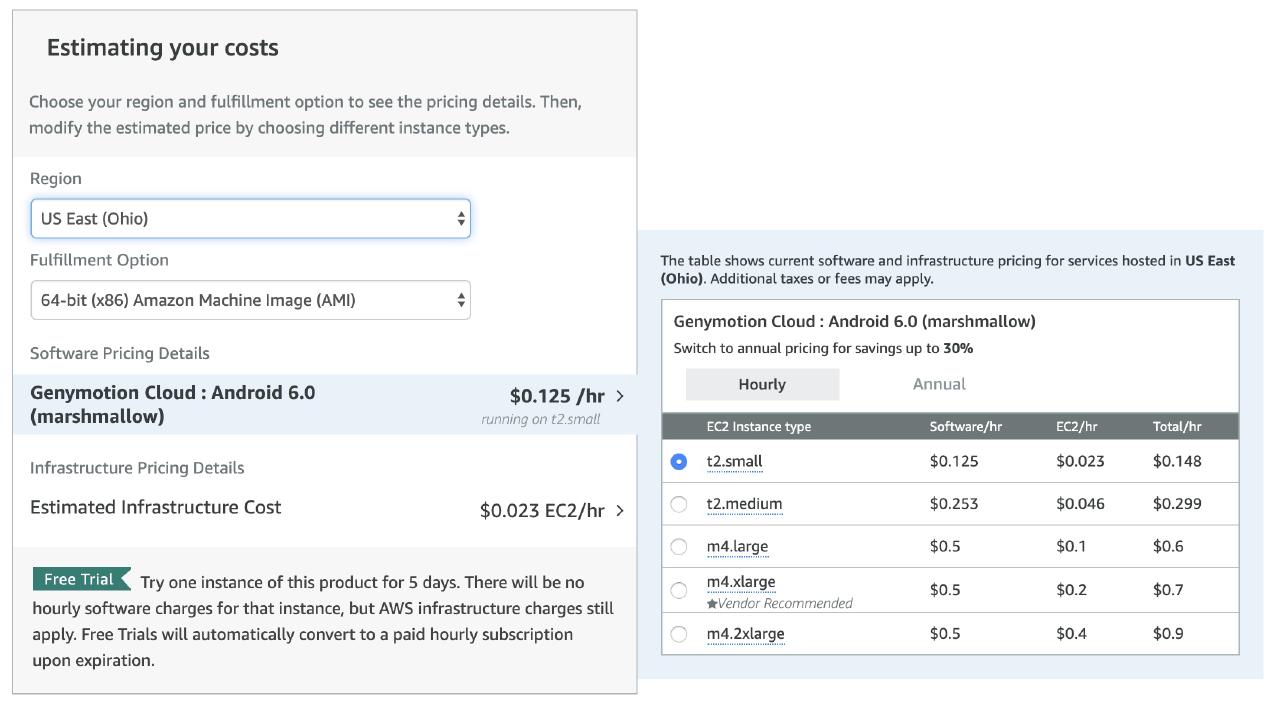Click the EC2/hr column header

click(1076, 427)
